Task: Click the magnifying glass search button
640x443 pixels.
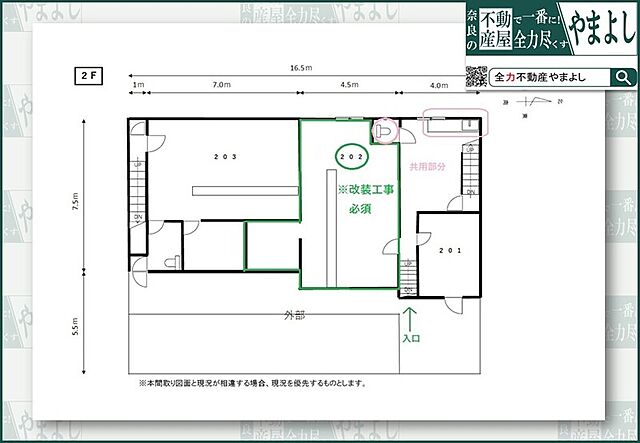Action: [623, 77]
